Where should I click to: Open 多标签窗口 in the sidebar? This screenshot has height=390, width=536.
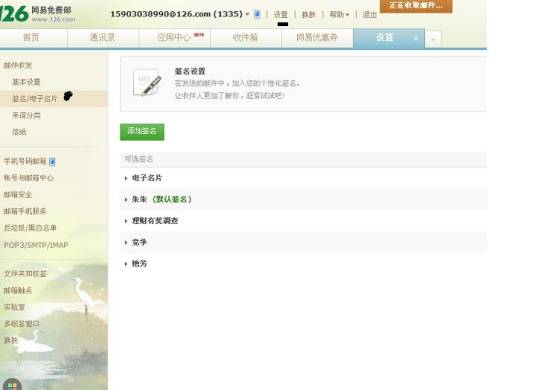pyautogui.click(x=22, y=324)
